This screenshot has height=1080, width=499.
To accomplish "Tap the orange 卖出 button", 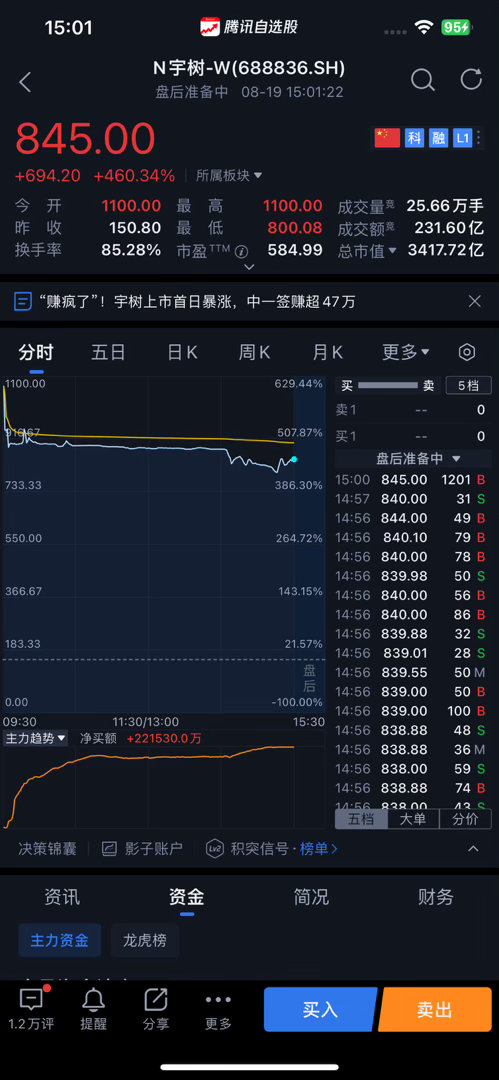I will tap(435, 1009).
